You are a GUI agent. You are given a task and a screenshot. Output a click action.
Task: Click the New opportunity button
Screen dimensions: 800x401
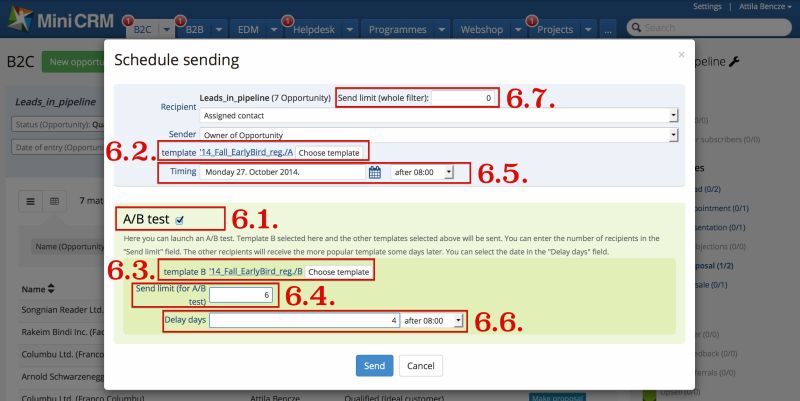pos(73,62)
